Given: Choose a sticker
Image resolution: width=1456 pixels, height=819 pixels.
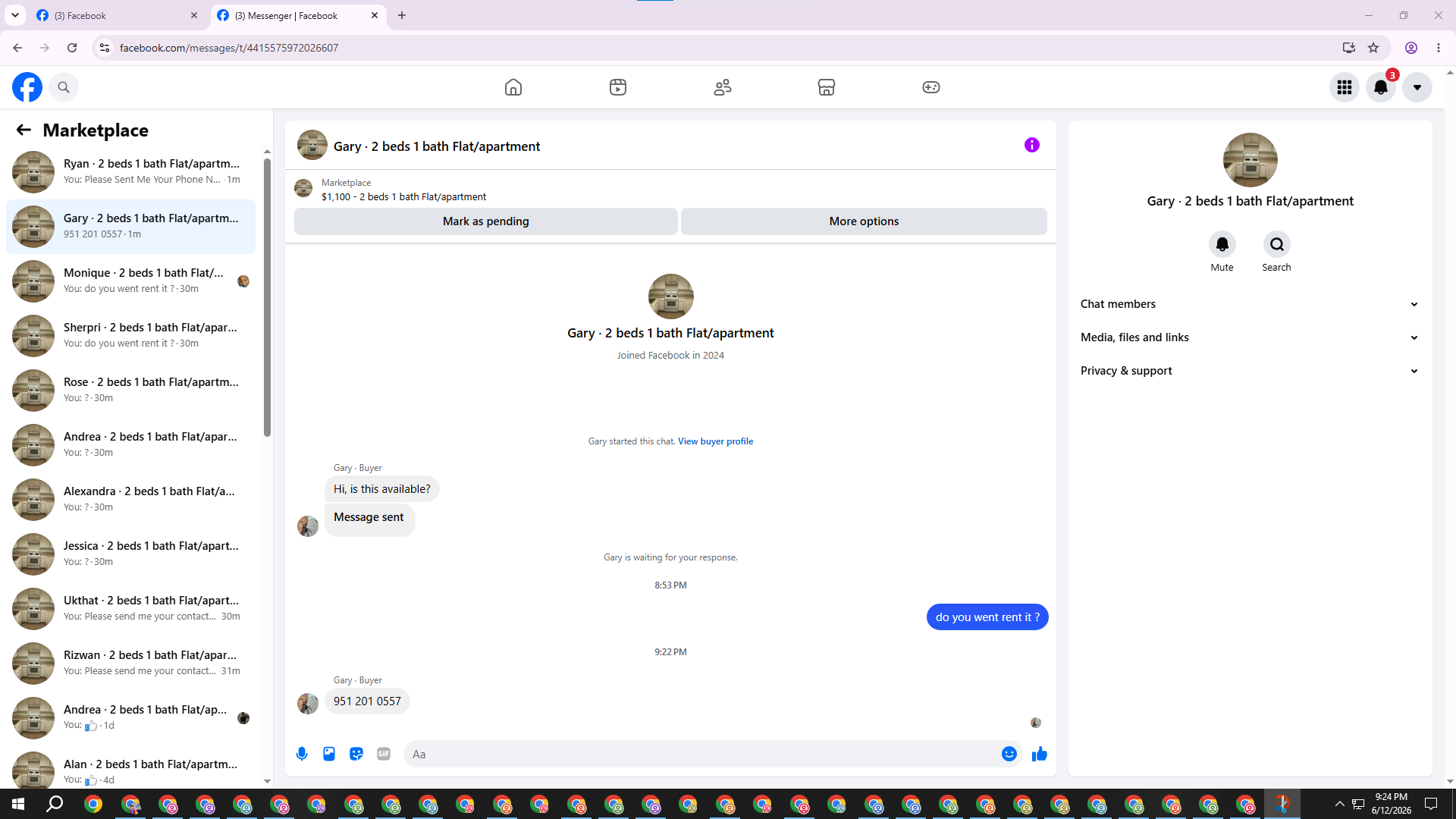Looking at the screenshot, I should (356, 754).
